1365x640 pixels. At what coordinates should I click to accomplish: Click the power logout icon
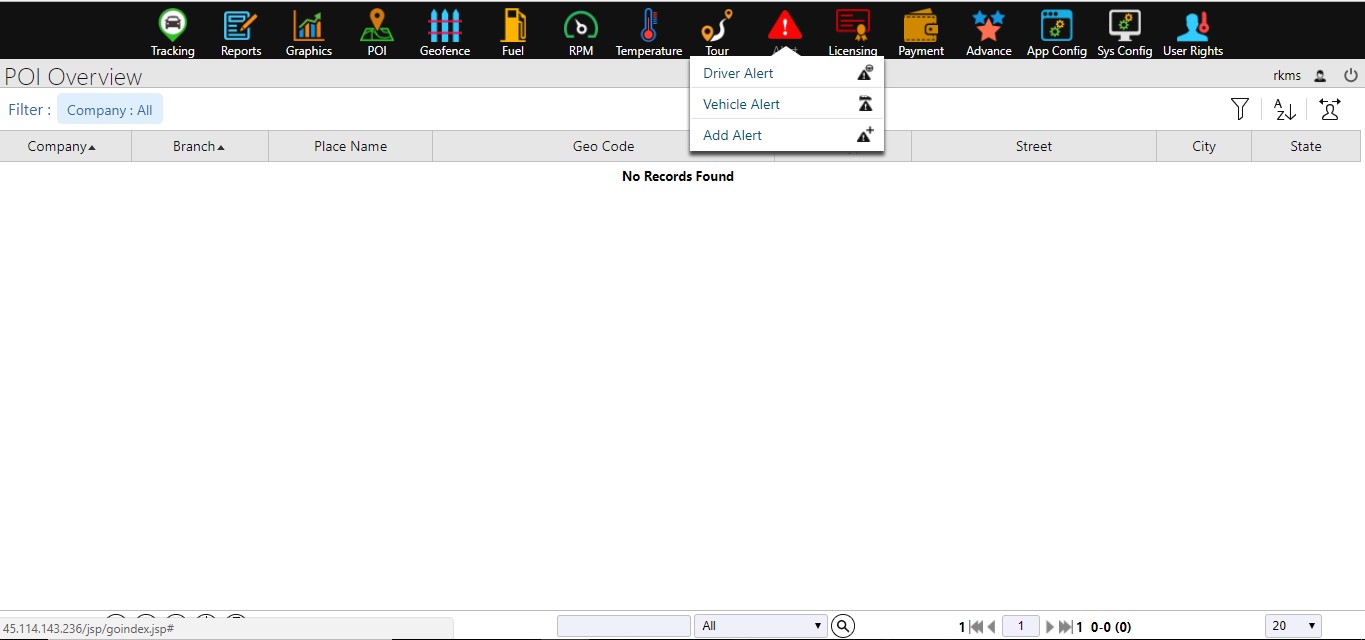click(x=1350, y=75)
